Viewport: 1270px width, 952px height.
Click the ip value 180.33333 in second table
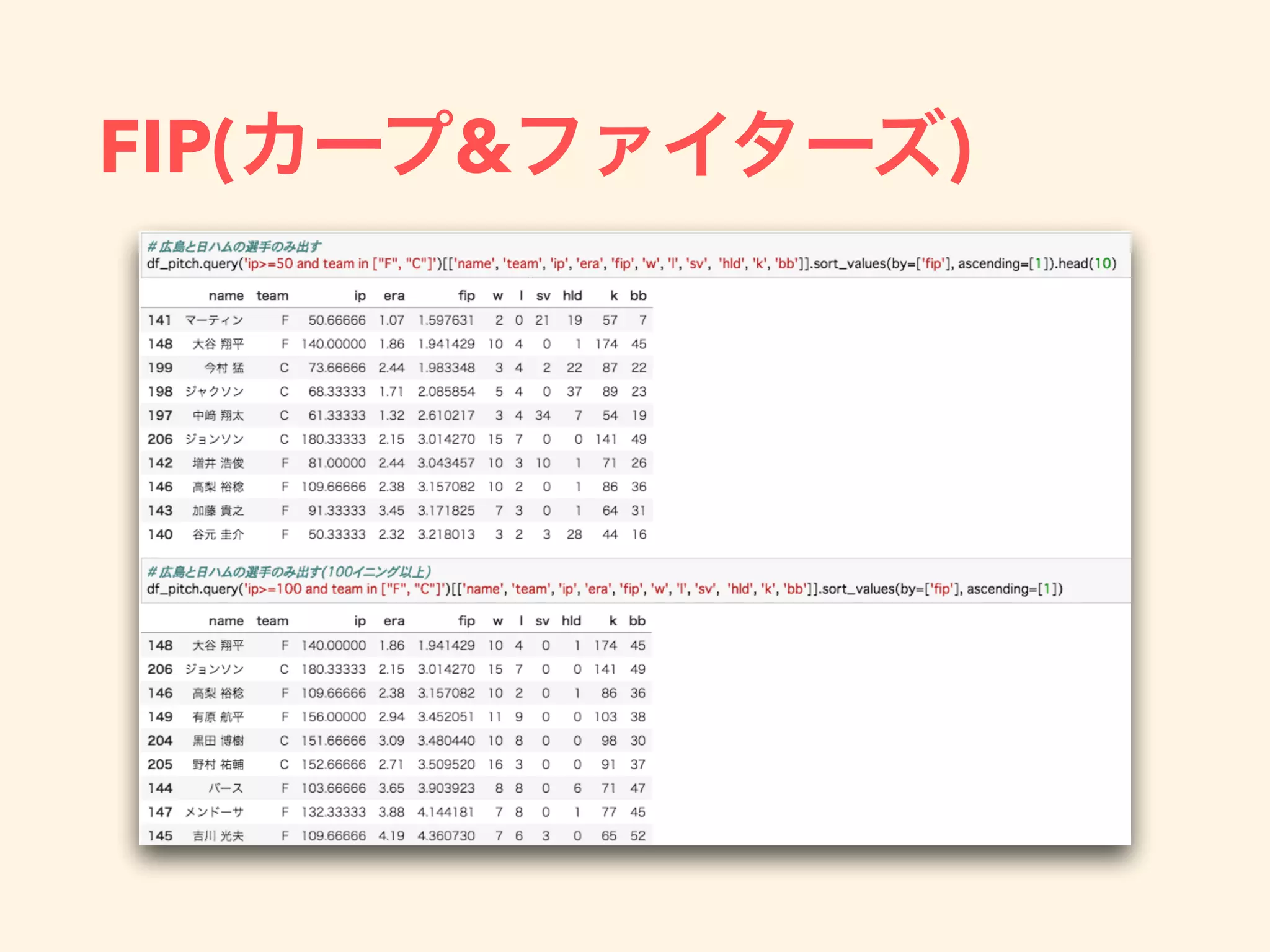point(334,669)
